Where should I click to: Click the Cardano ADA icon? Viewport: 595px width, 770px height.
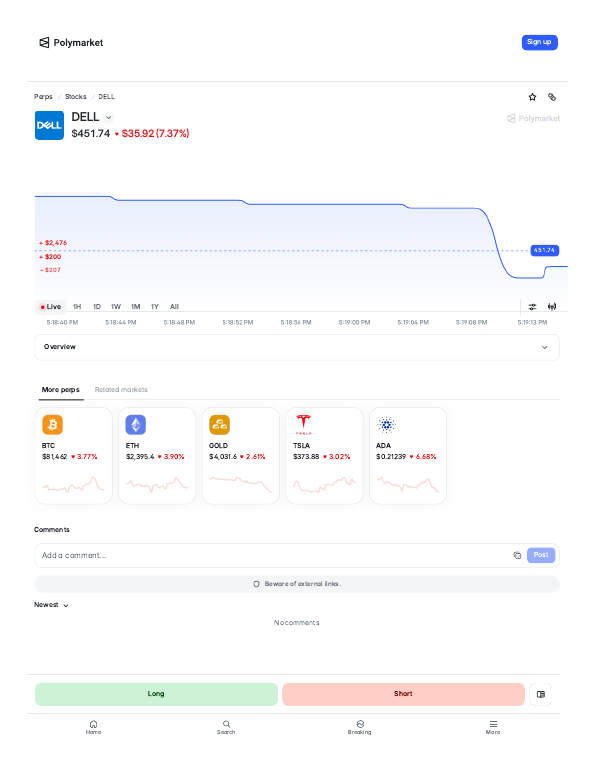(386, 425)
